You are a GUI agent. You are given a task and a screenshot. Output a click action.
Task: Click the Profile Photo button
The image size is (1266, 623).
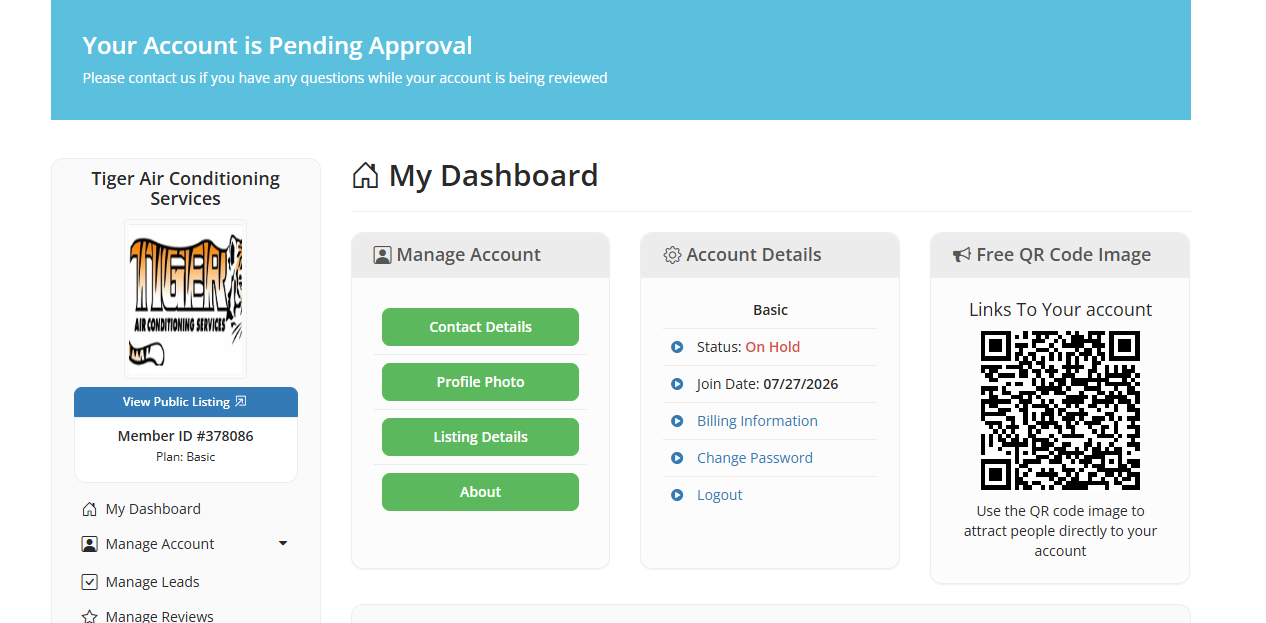coord(480,382)
